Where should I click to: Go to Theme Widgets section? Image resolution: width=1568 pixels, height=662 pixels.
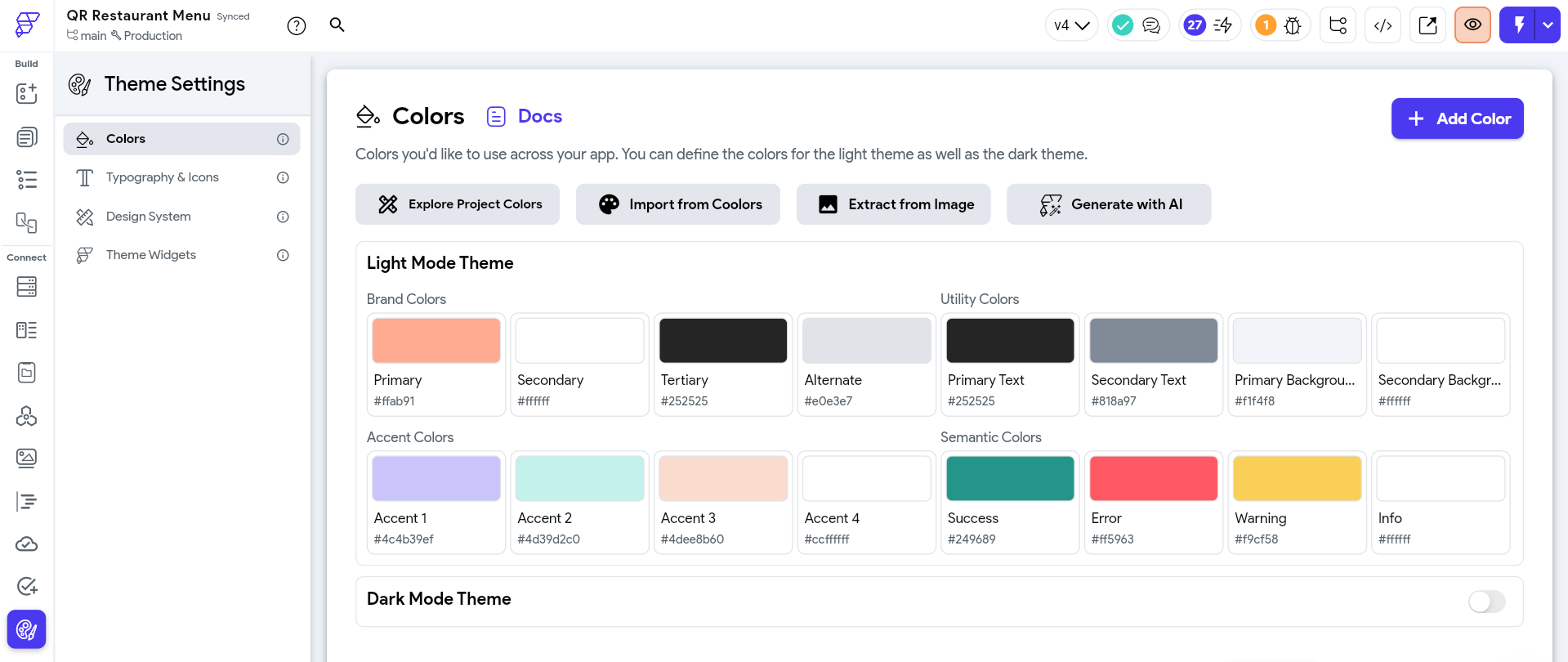point(151,255)
